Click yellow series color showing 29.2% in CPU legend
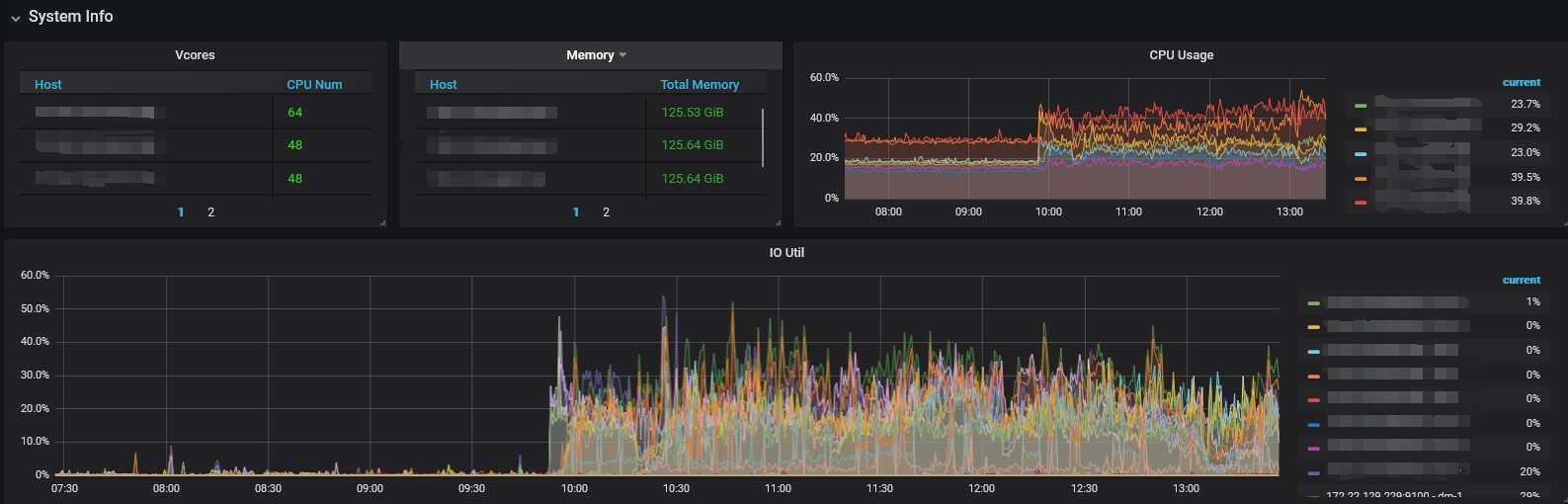 click(x=1361, y=129)
